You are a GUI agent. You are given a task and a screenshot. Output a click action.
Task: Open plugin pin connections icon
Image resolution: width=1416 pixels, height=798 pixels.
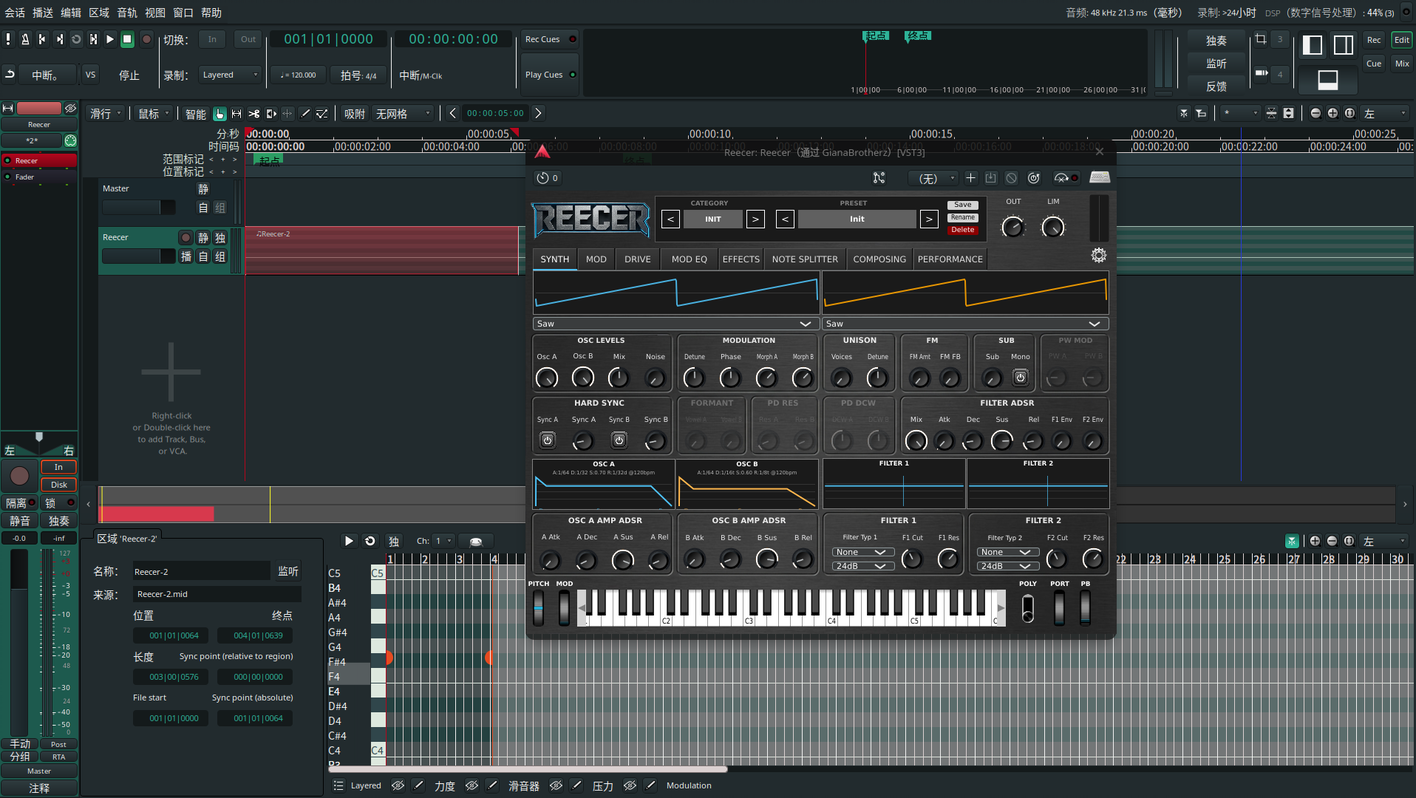point(879,178)
